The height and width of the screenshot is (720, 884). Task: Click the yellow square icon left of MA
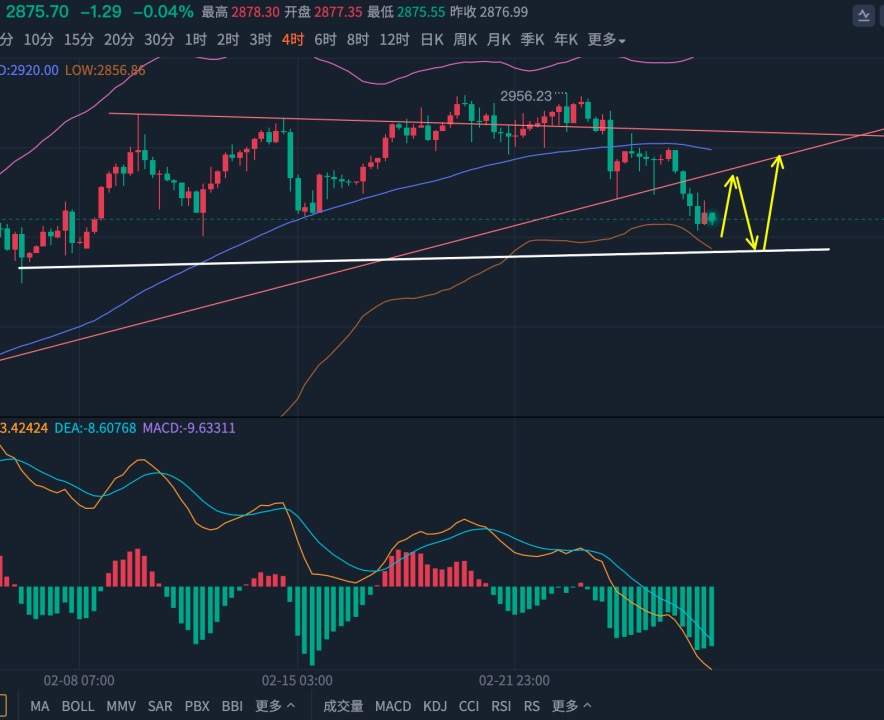pos(3,705)
